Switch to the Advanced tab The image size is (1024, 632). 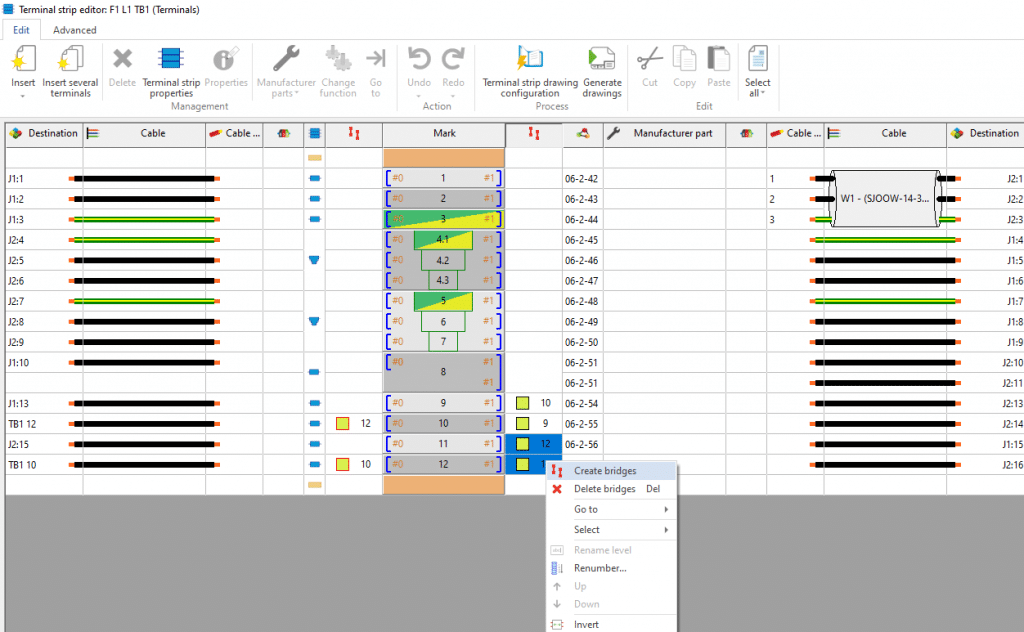pos(75,30)
